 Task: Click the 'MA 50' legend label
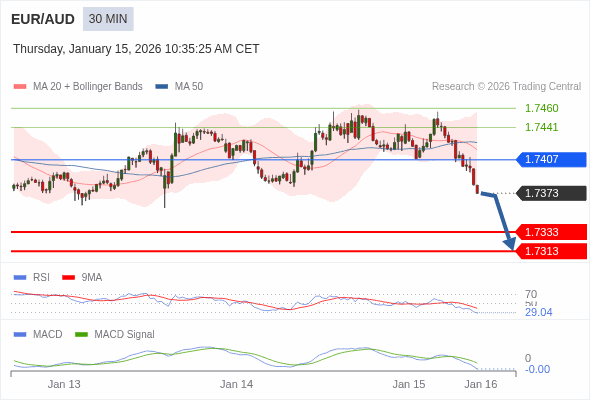[x=189, y=87]
